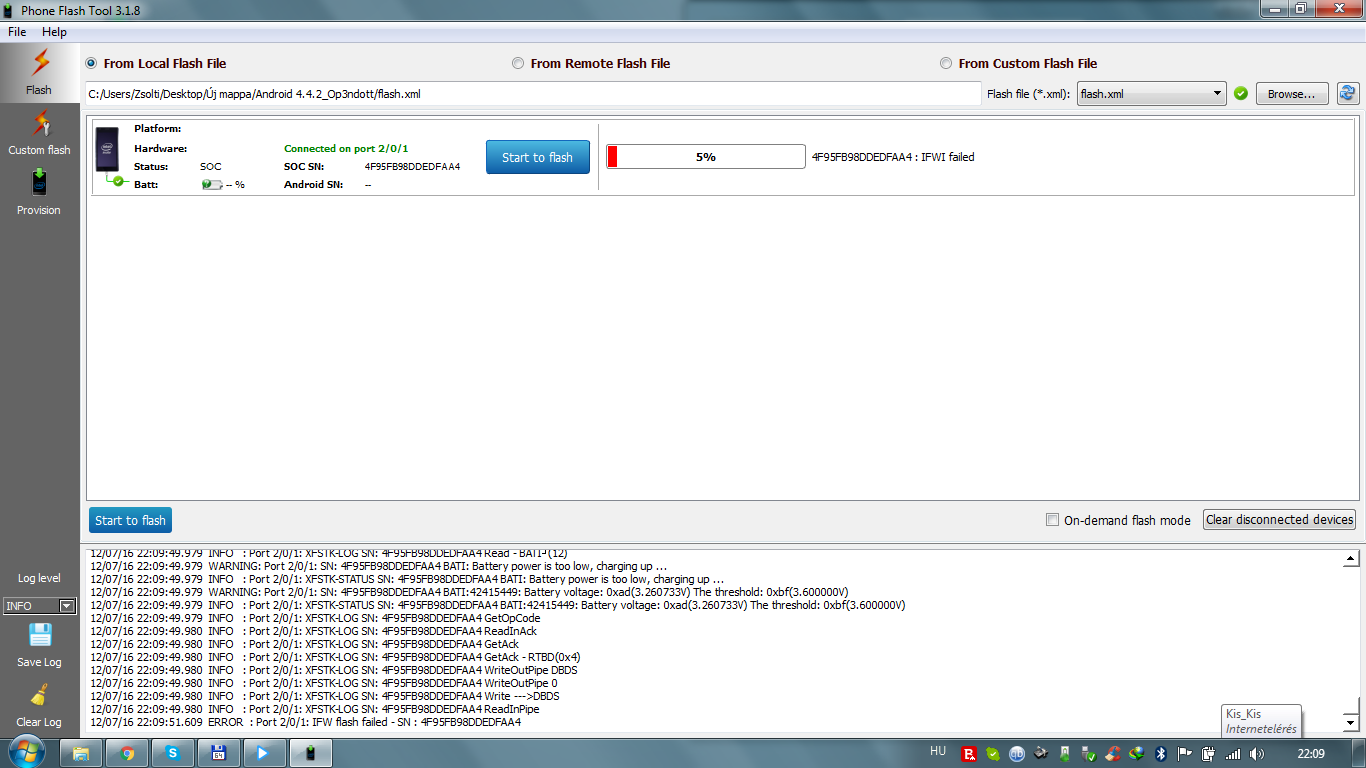Click the battery level icon
1366x768 pixels.
tap(212, 185)
